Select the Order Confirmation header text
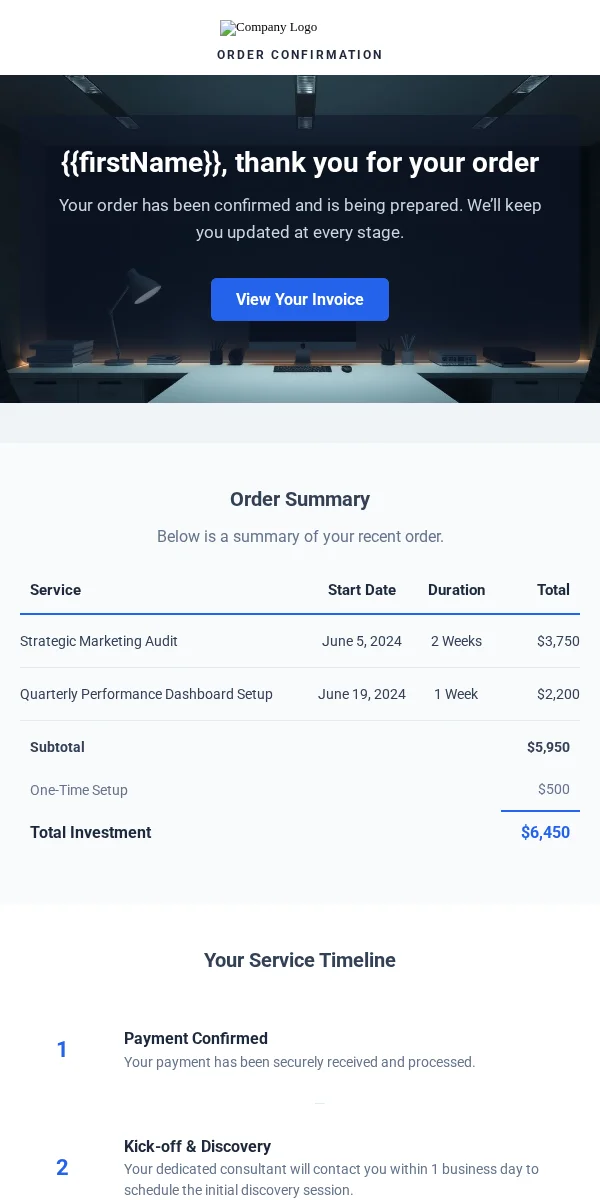Screen dimensions: 600x1200 pyautogui.click(x=300, y=55)
